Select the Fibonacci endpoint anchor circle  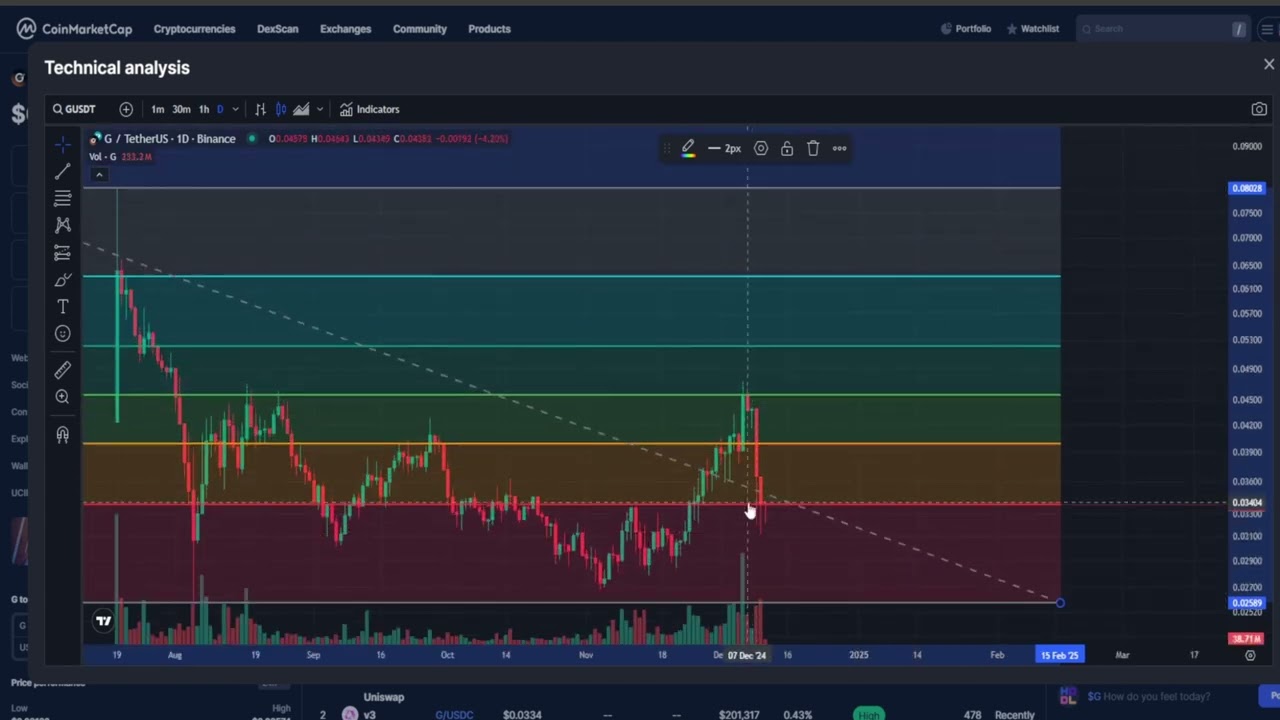[1060, 602]
